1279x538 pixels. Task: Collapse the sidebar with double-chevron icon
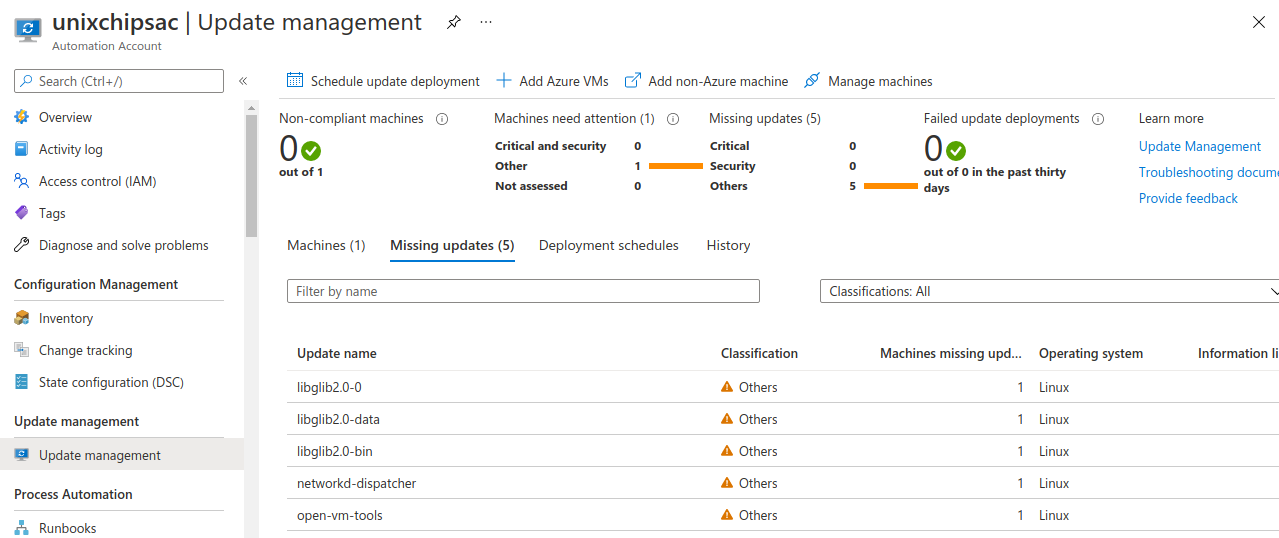(243, 81)
